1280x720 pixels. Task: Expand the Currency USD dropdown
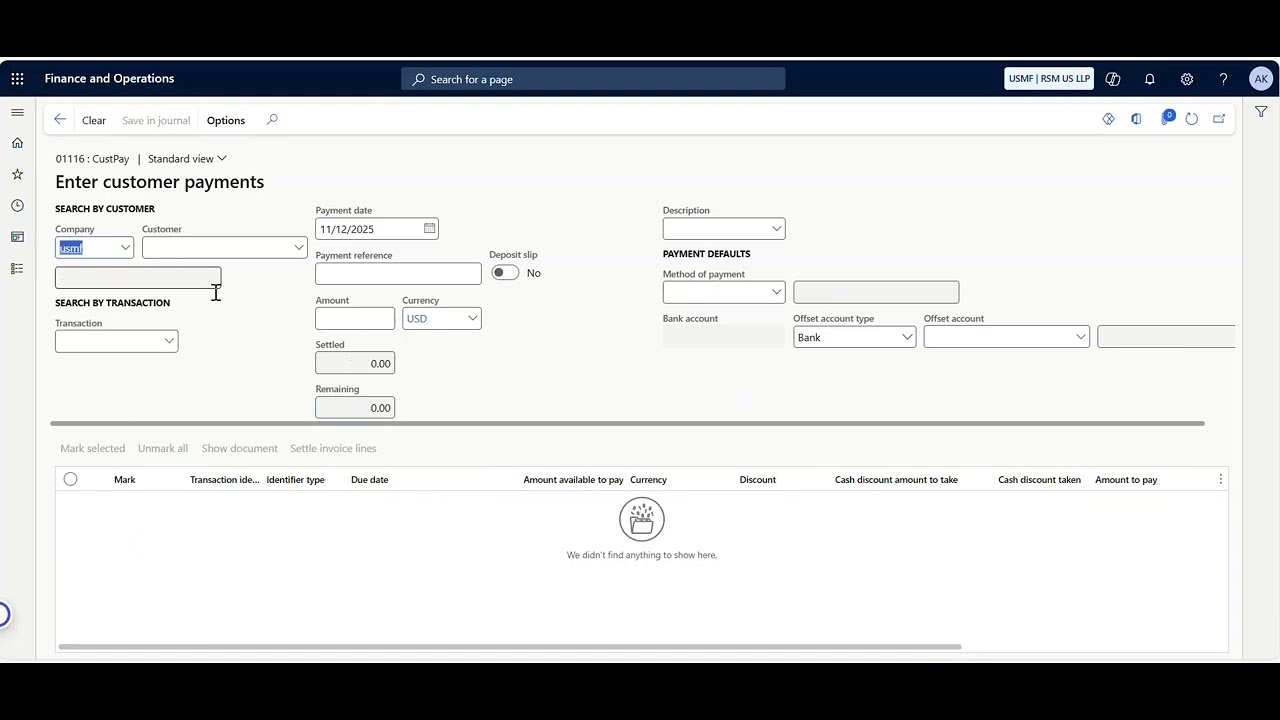pyautogui.click(x=472, y=319)
